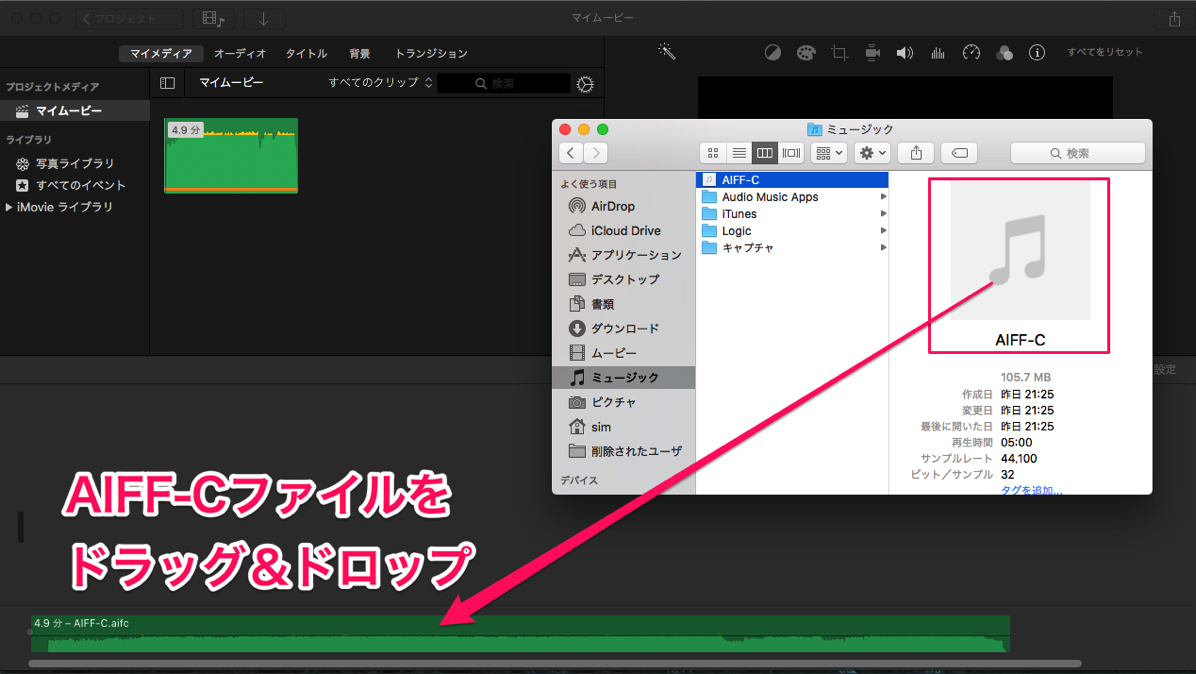
Task: Switch Finder to icon view
Action: (x=713, y=153)
